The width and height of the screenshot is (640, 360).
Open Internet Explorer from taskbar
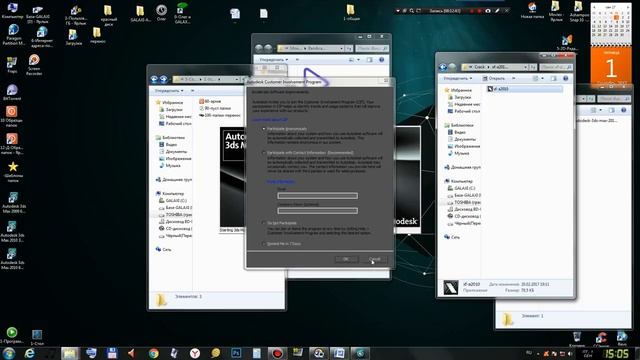coord(29,353)
